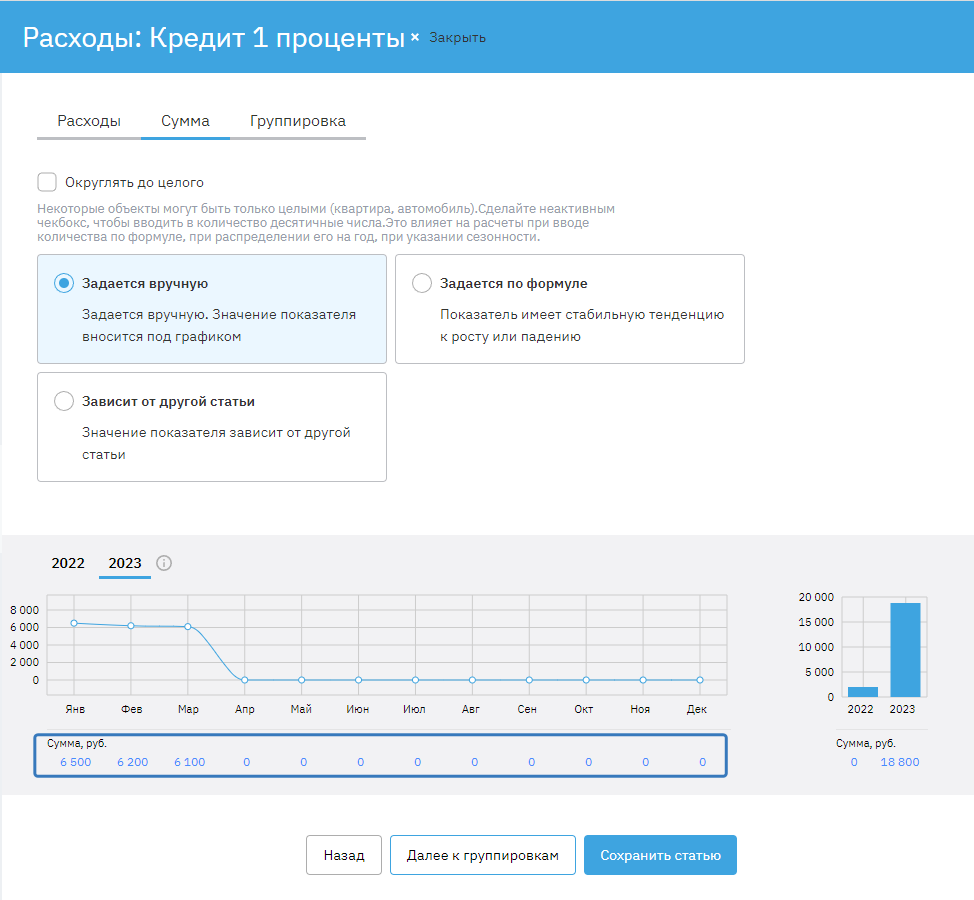Edit the April amount field showing 0
Viewport: 974px width, 900px height.
pos(247,762)
